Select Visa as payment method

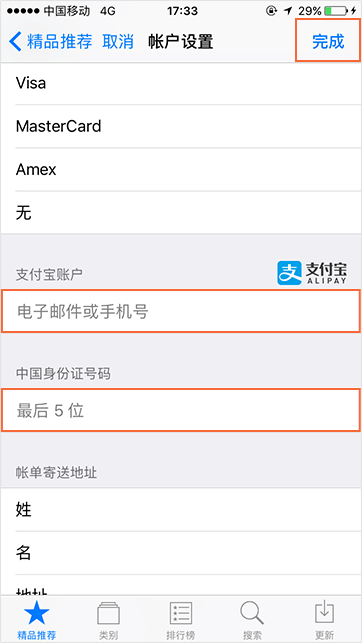coord(181,83)
